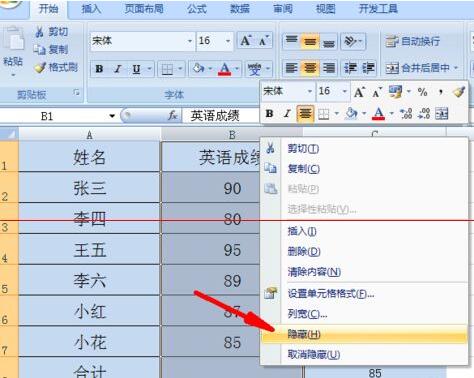
Task: Click the increase indent icon
Action: pos(368,68)
